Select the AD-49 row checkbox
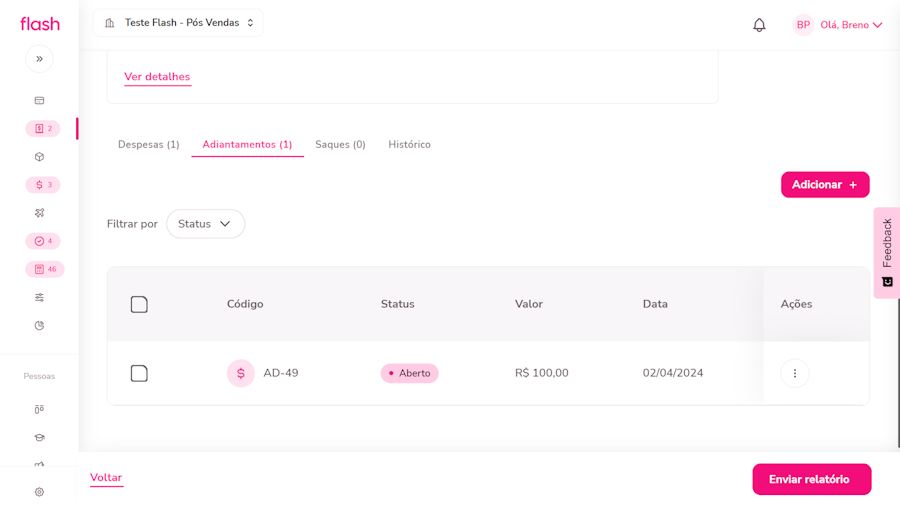Viewport: 900px width, 506px height. [139, 373]
